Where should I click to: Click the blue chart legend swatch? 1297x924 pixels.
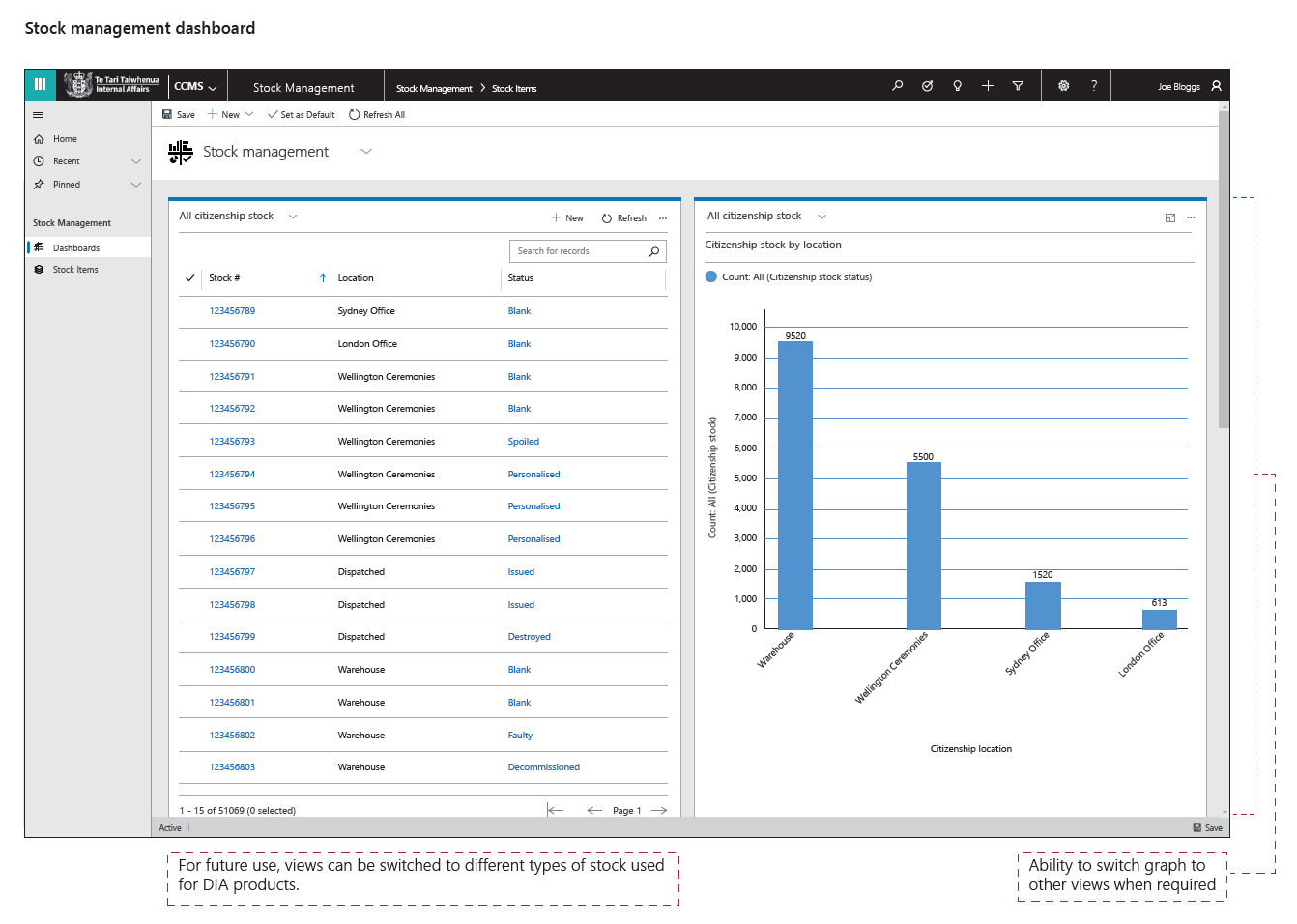click(x=711, y=277)
